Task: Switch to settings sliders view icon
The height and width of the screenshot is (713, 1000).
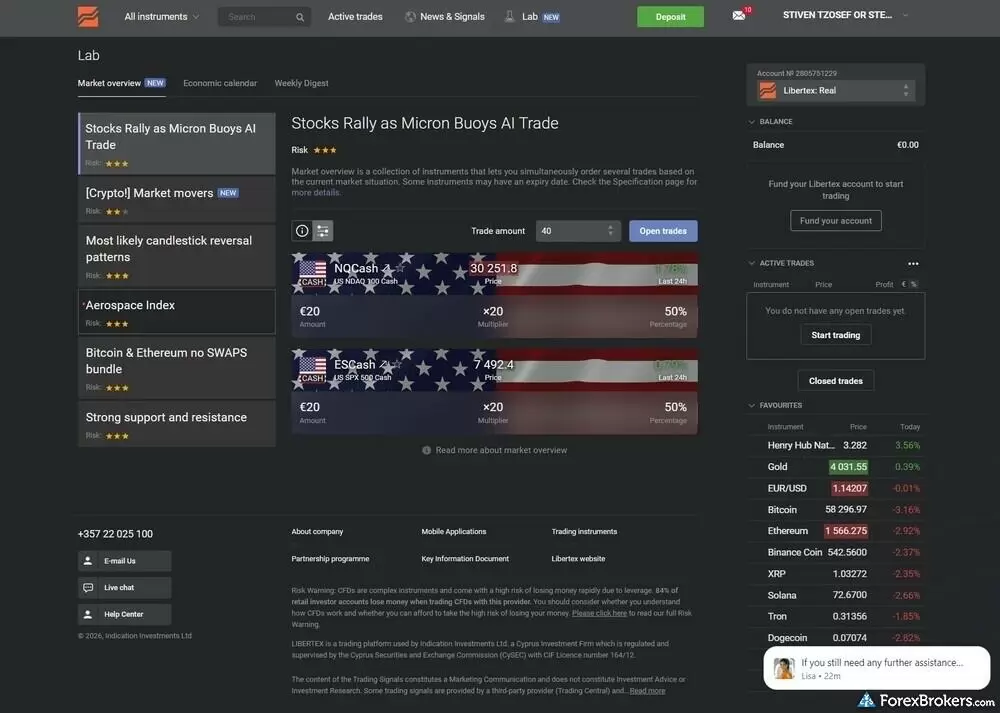Action: (323, 231)
